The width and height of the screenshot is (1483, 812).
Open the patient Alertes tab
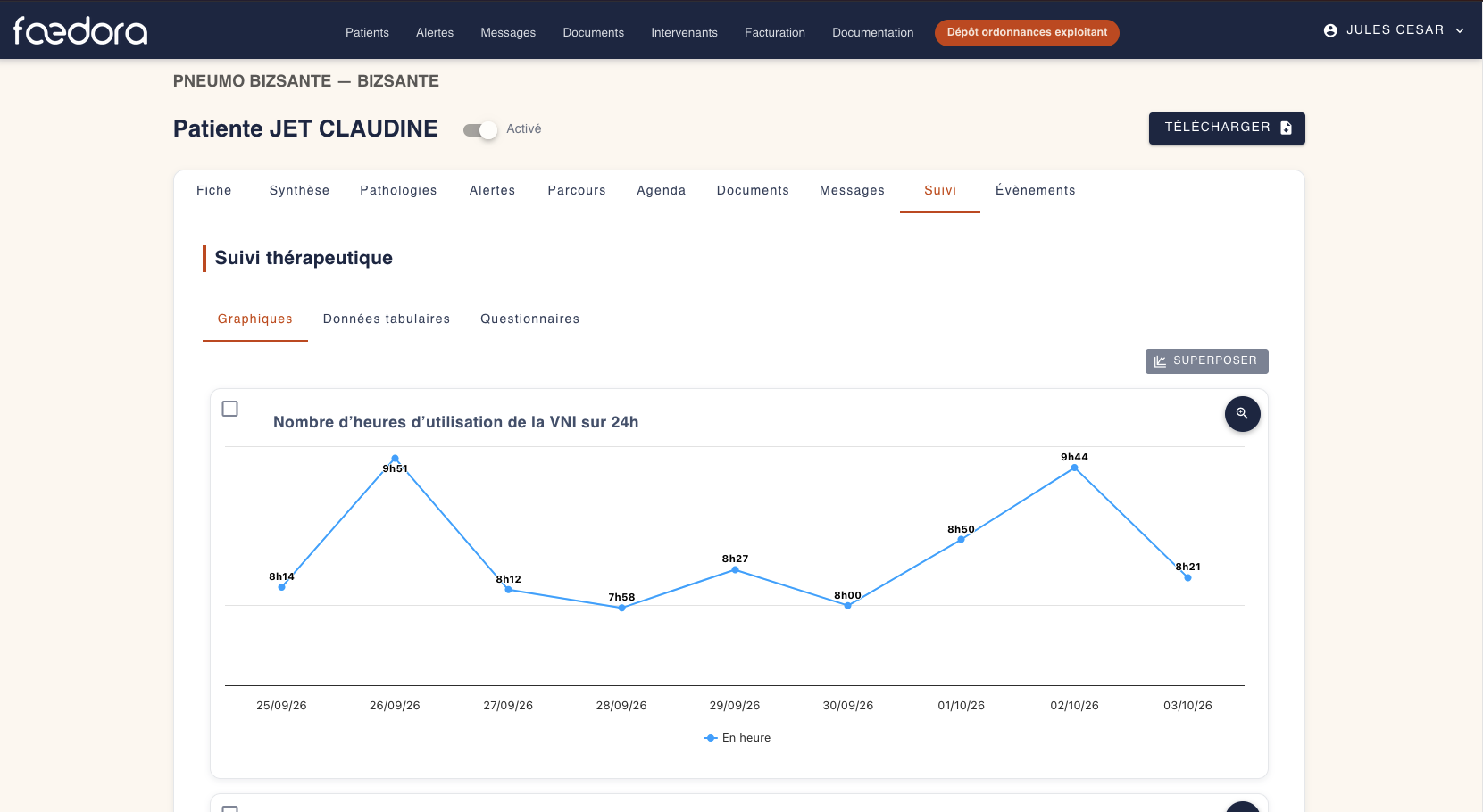point(493,191)
